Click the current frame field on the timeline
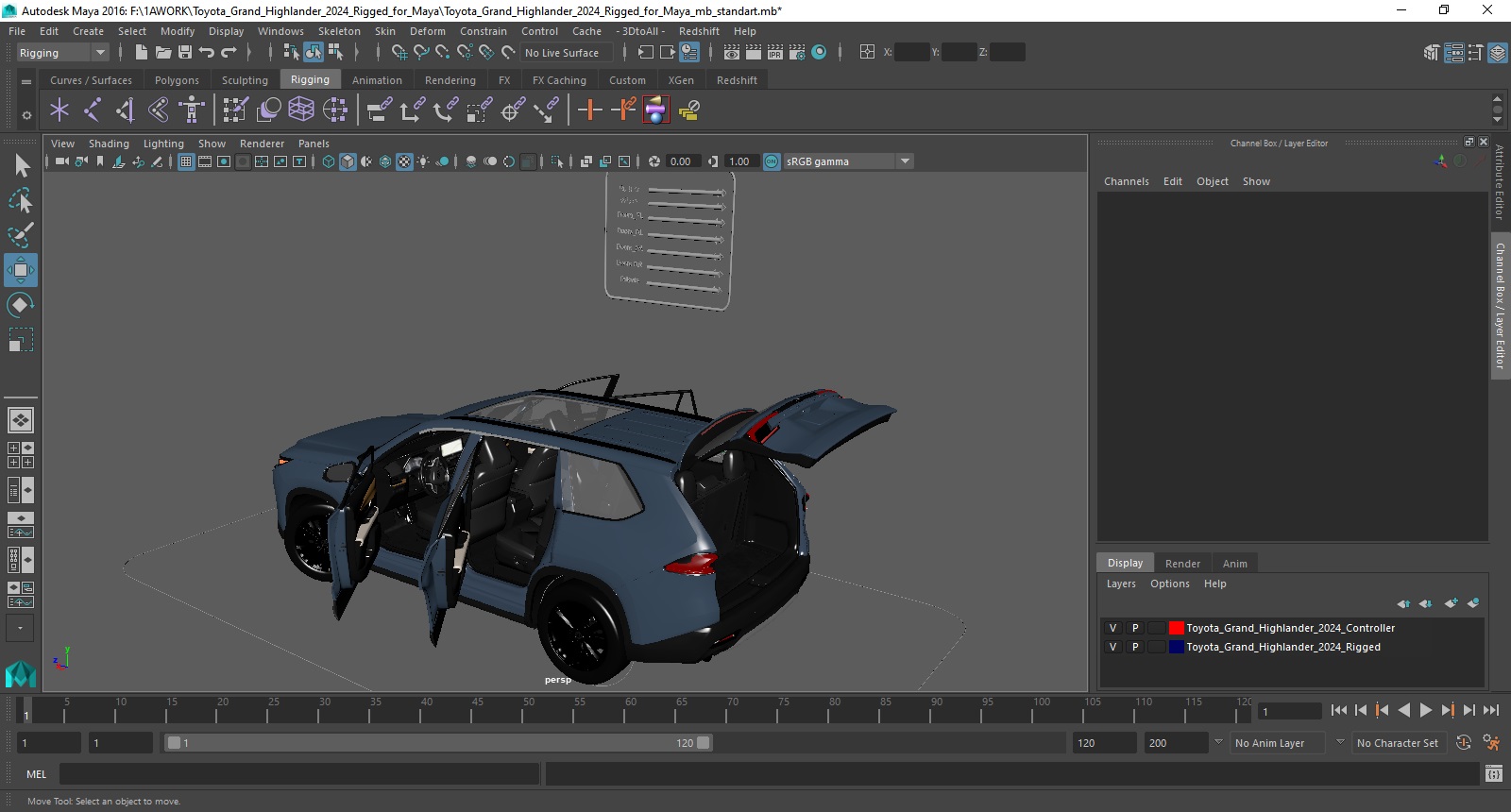This screenshot has width=1511, height=812. (x=1290, y=711)
